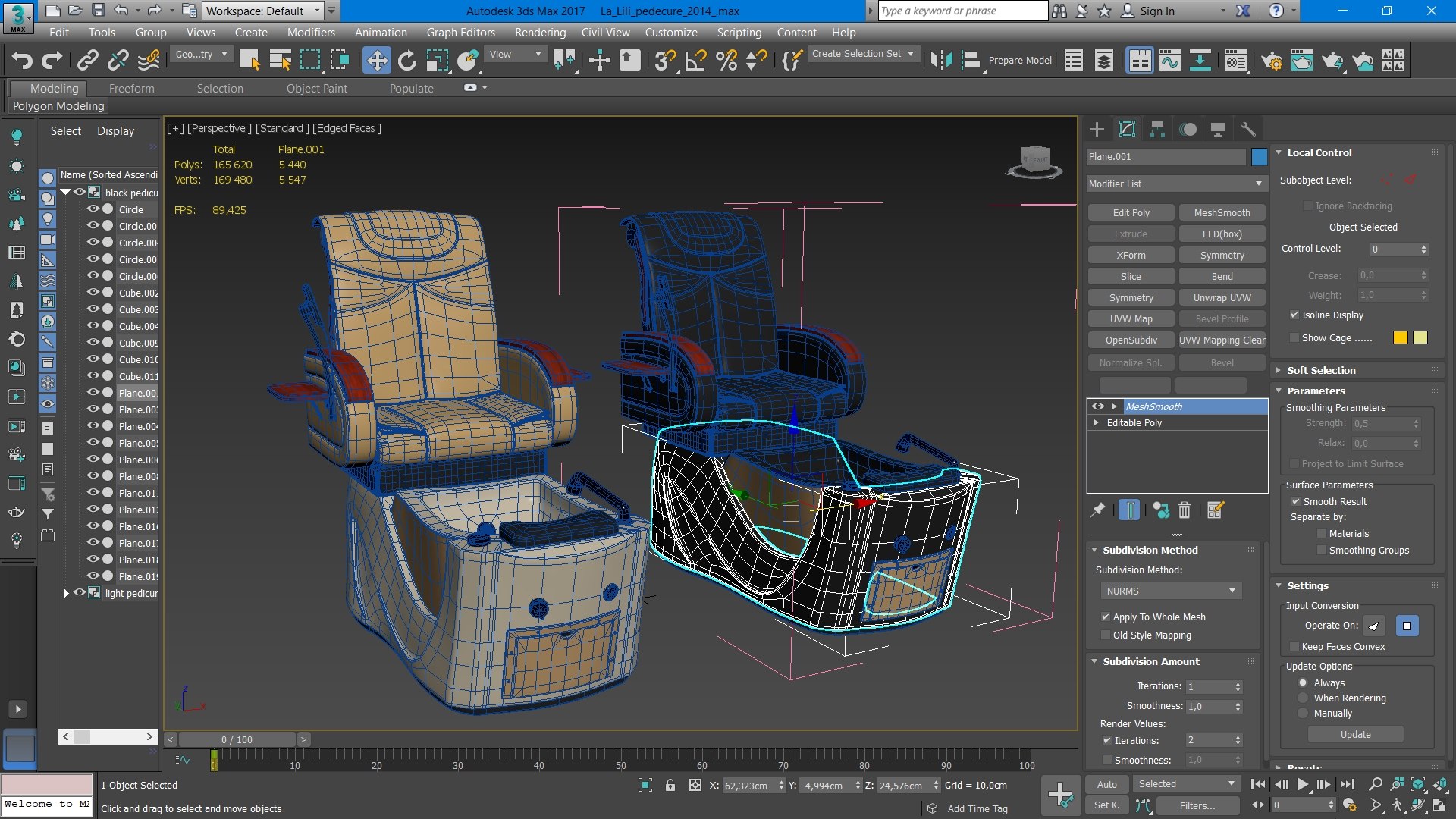Click Set Key large plus icon
Image resolution: width=1456 pixels, height=819 pixels.
point(1060,795)
